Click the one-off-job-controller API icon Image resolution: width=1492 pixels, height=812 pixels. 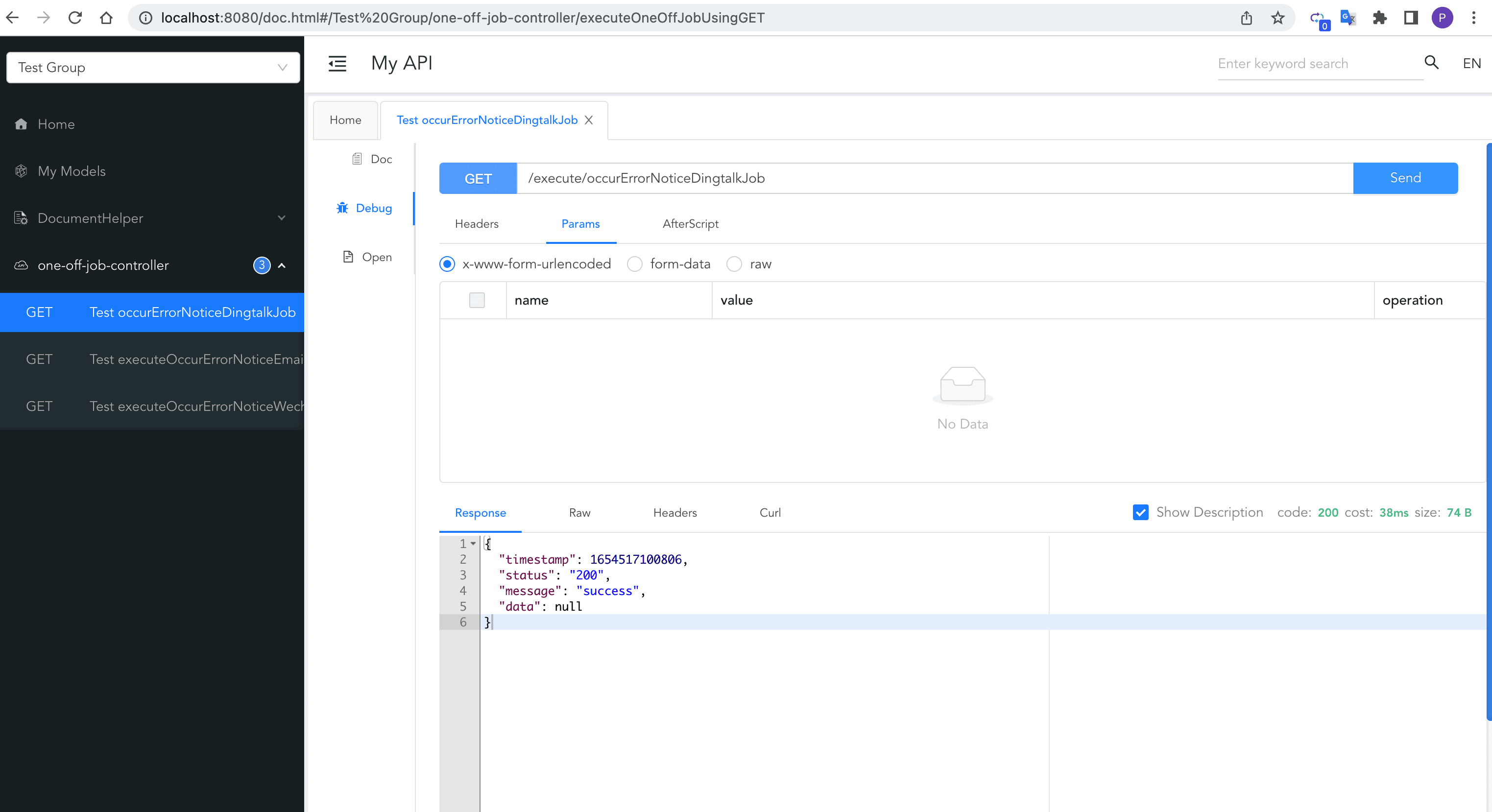click(20, 265)
